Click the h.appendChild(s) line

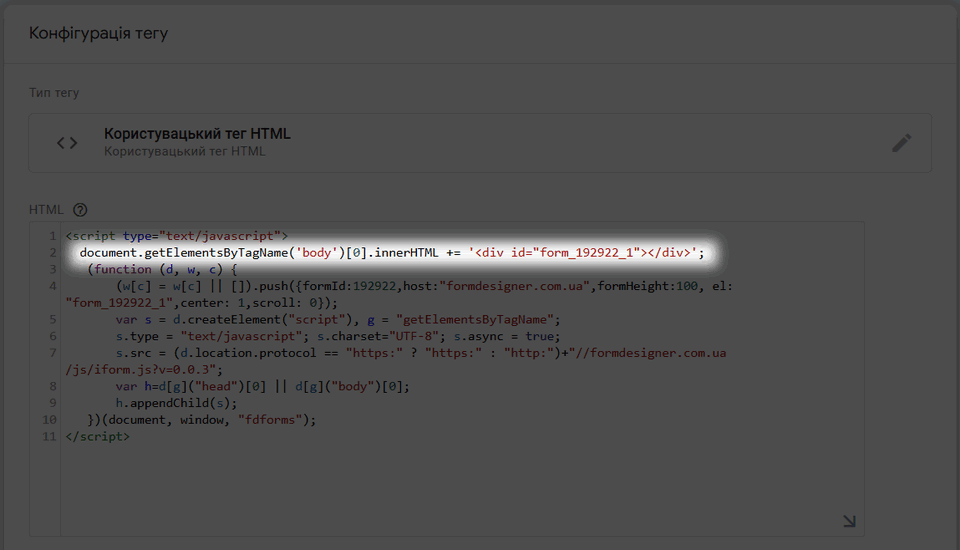point(175,404)
